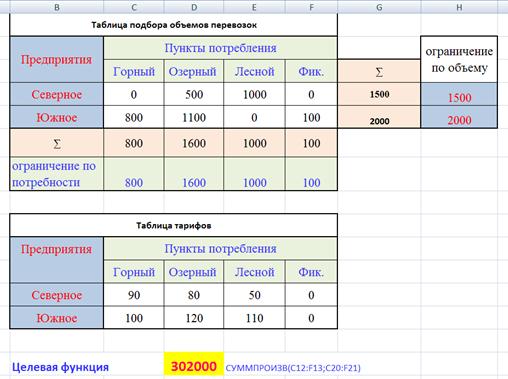Select 'Горный' header in the volumes table

tap(134, 71)
